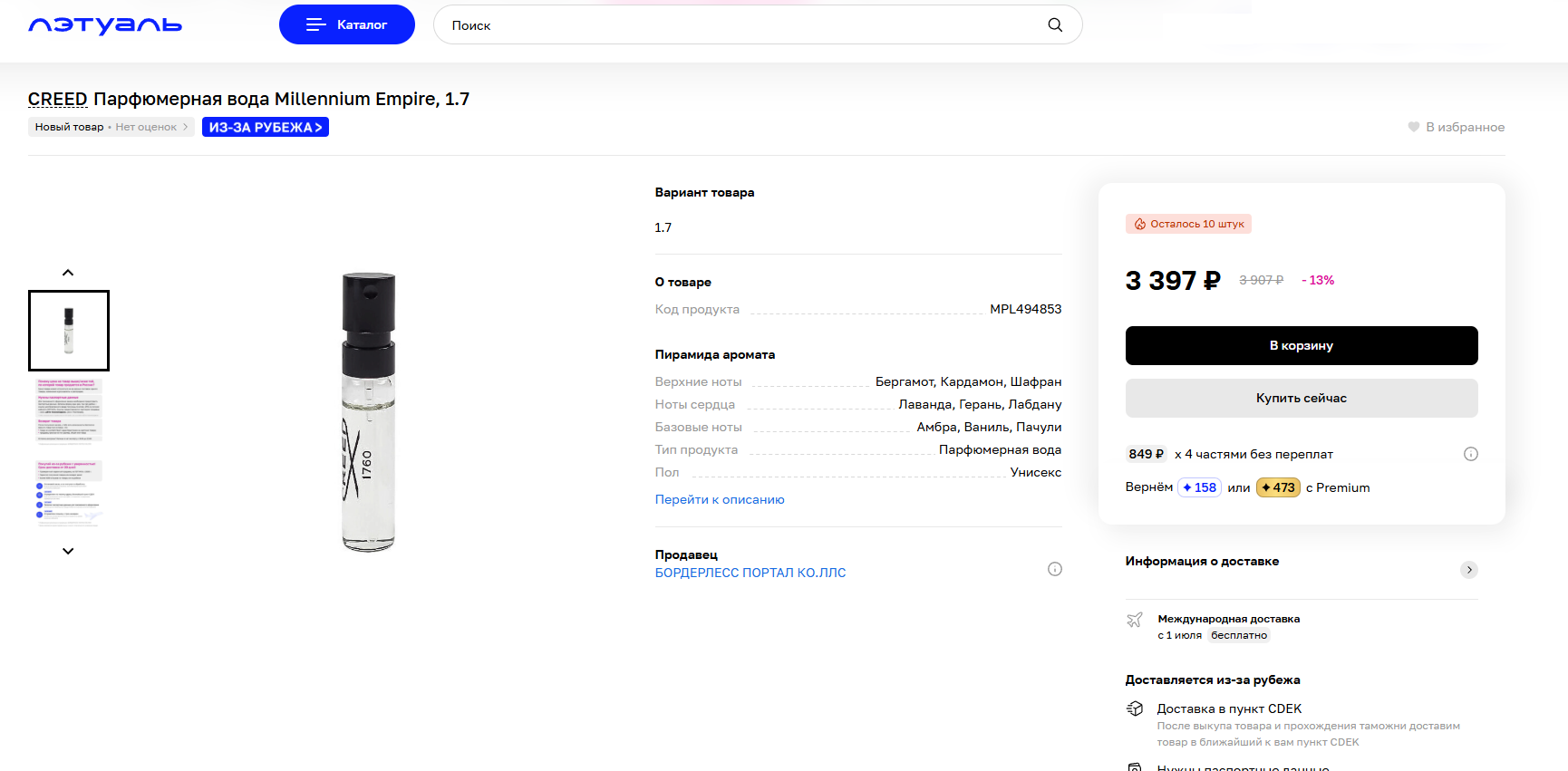Click the search magnifier icon

1055,24
